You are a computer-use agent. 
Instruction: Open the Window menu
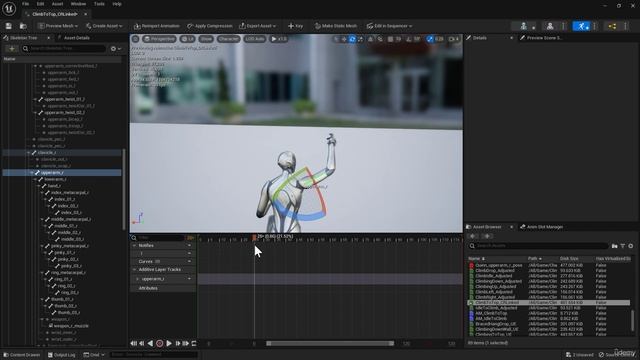[78, 4]
